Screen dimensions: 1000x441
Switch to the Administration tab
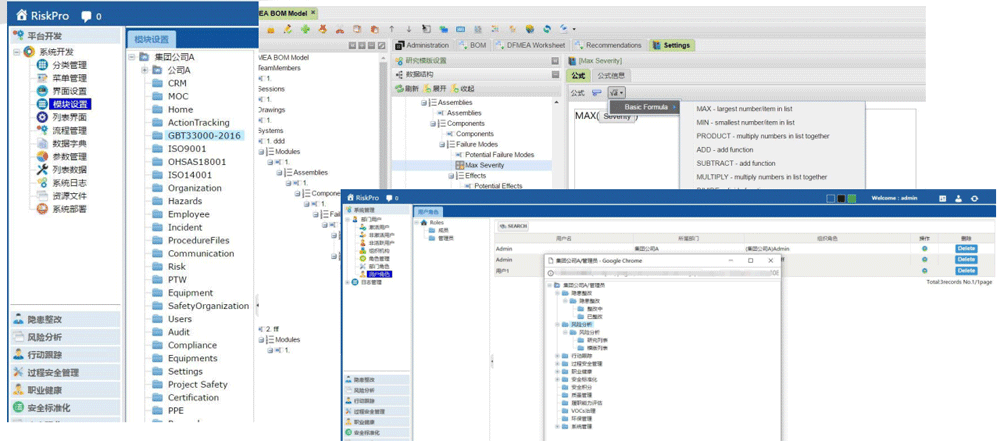(x=422, y=45)
